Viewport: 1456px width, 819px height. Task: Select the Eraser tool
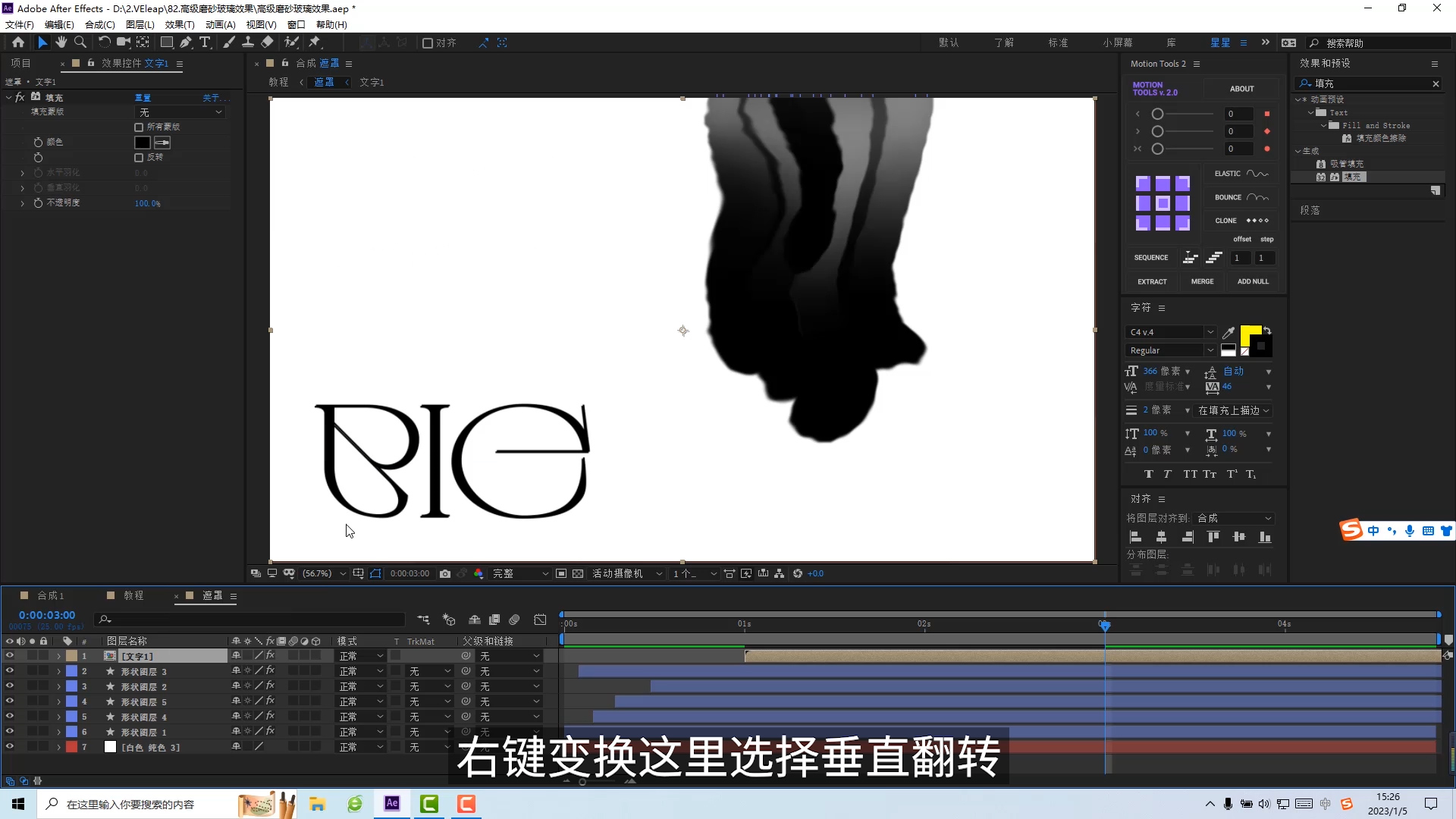(x=267, y=42)
